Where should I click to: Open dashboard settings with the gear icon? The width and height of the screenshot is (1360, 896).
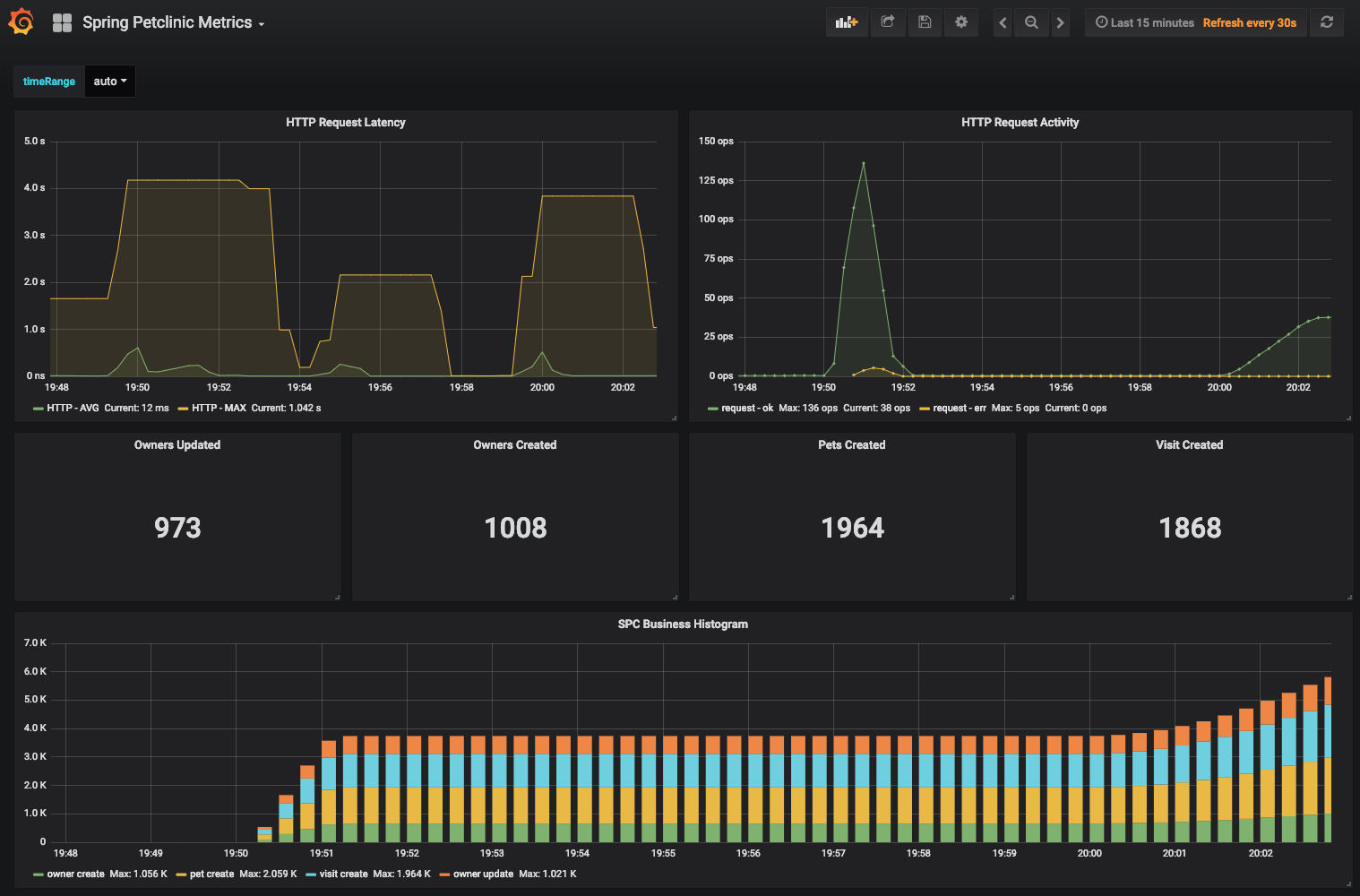pos(961,22)
